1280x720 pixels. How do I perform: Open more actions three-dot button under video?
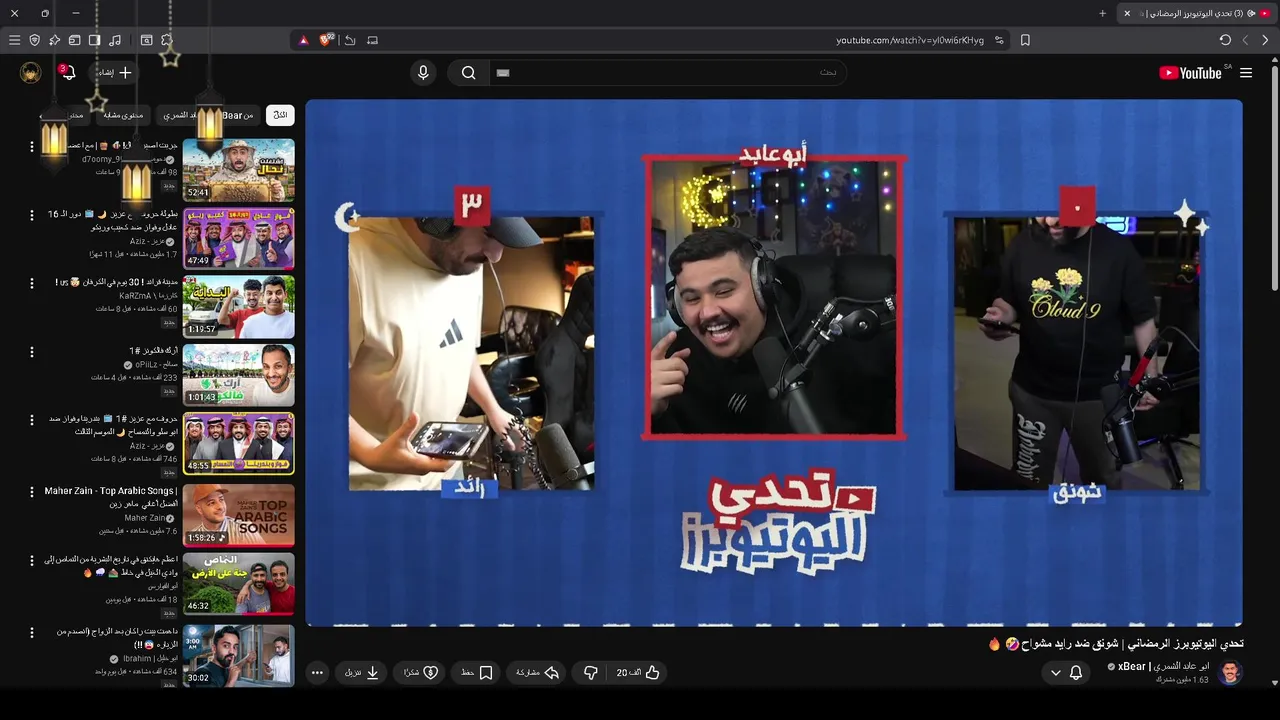click(317, 673)
